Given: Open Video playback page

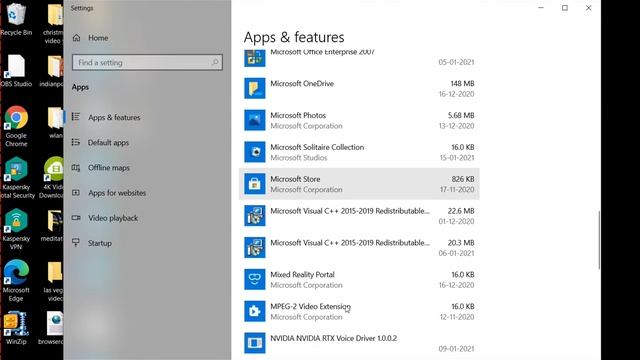Looking at the screenshot, I should 113,218.
